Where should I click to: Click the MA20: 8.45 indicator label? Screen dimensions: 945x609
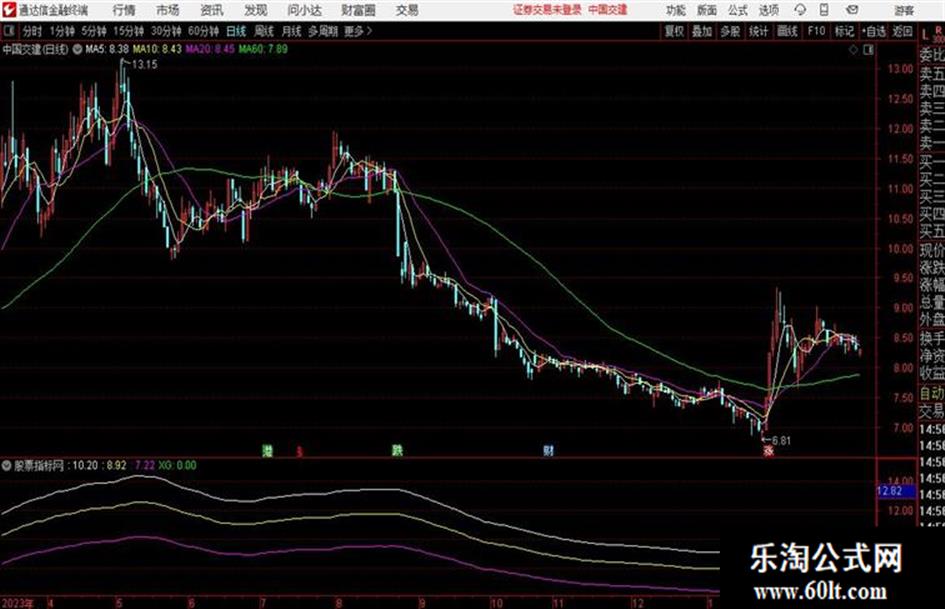[210, 49]
